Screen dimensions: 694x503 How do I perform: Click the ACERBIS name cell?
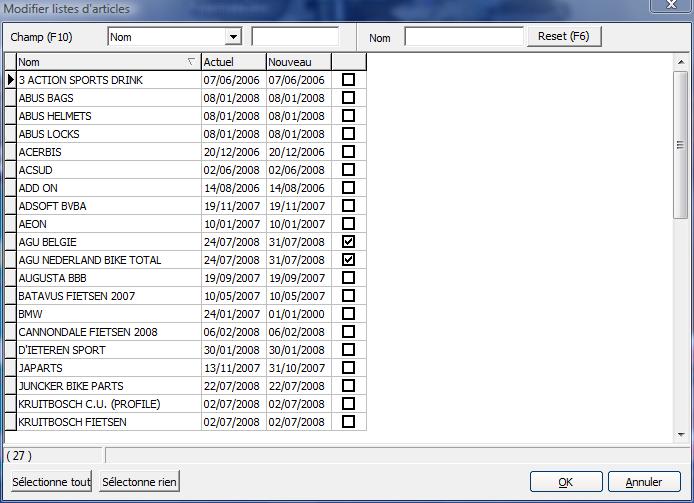tap(109, 152)
